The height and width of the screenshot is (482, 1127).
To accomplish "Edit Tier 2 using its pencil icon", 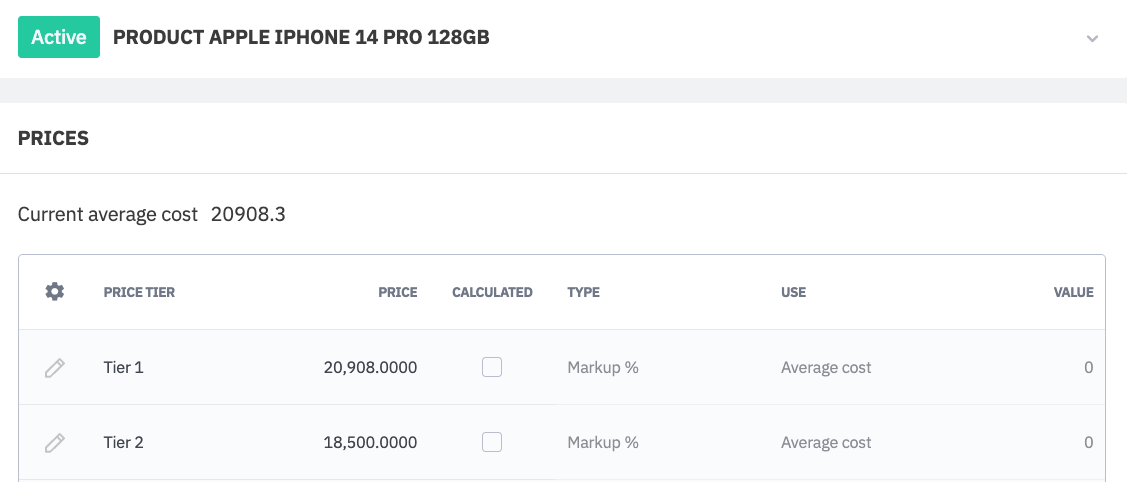I will [x=55, y=443].
